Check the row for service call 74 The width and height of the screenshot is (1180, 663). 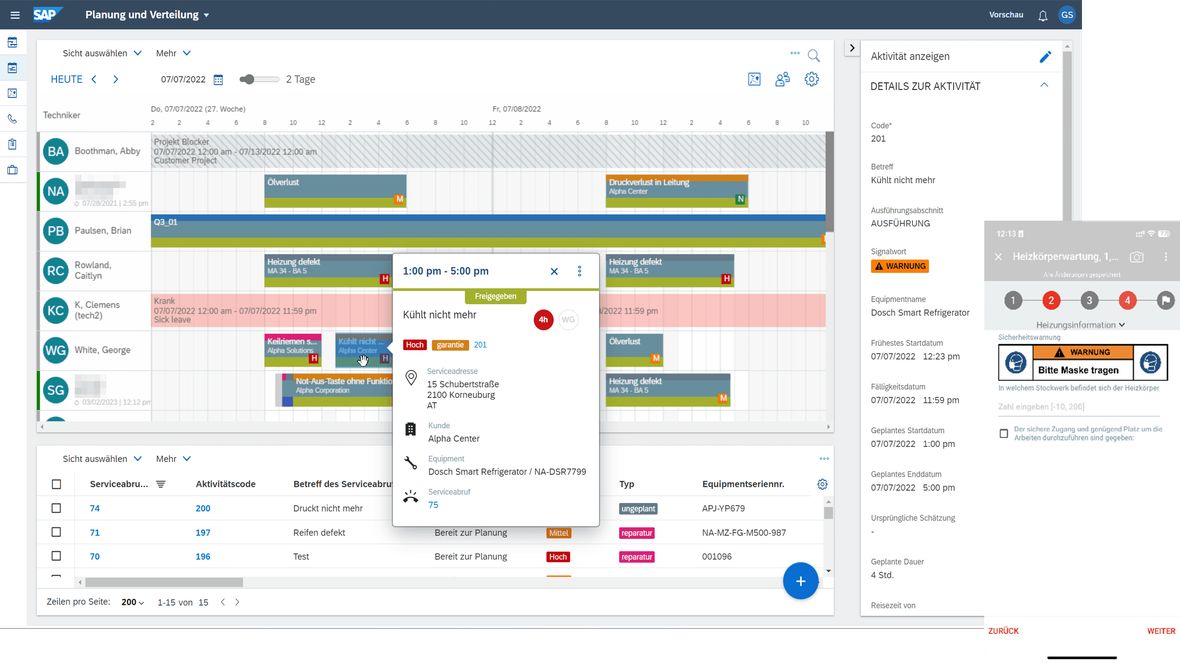click(56, 508)
